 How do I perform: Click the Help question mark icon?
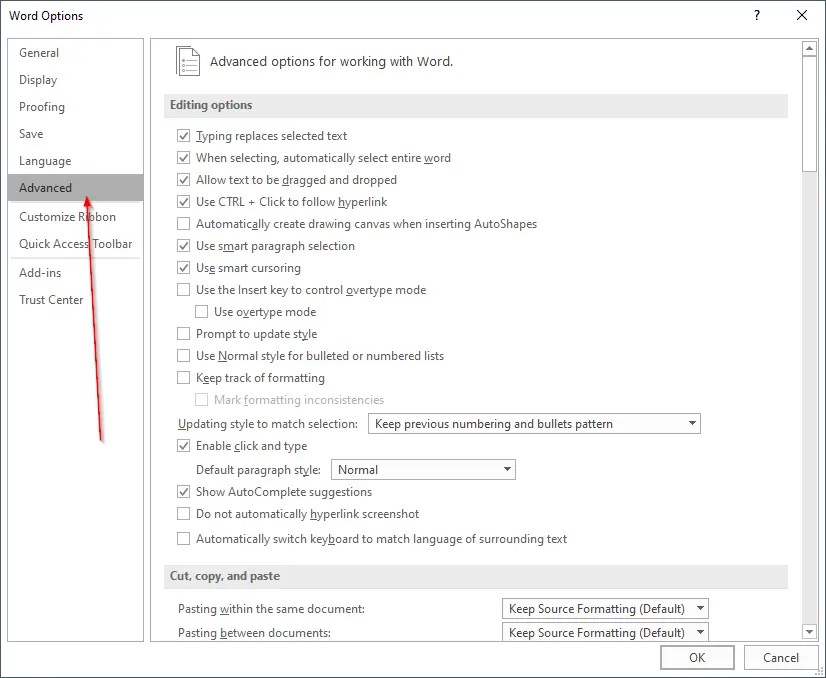757,16
